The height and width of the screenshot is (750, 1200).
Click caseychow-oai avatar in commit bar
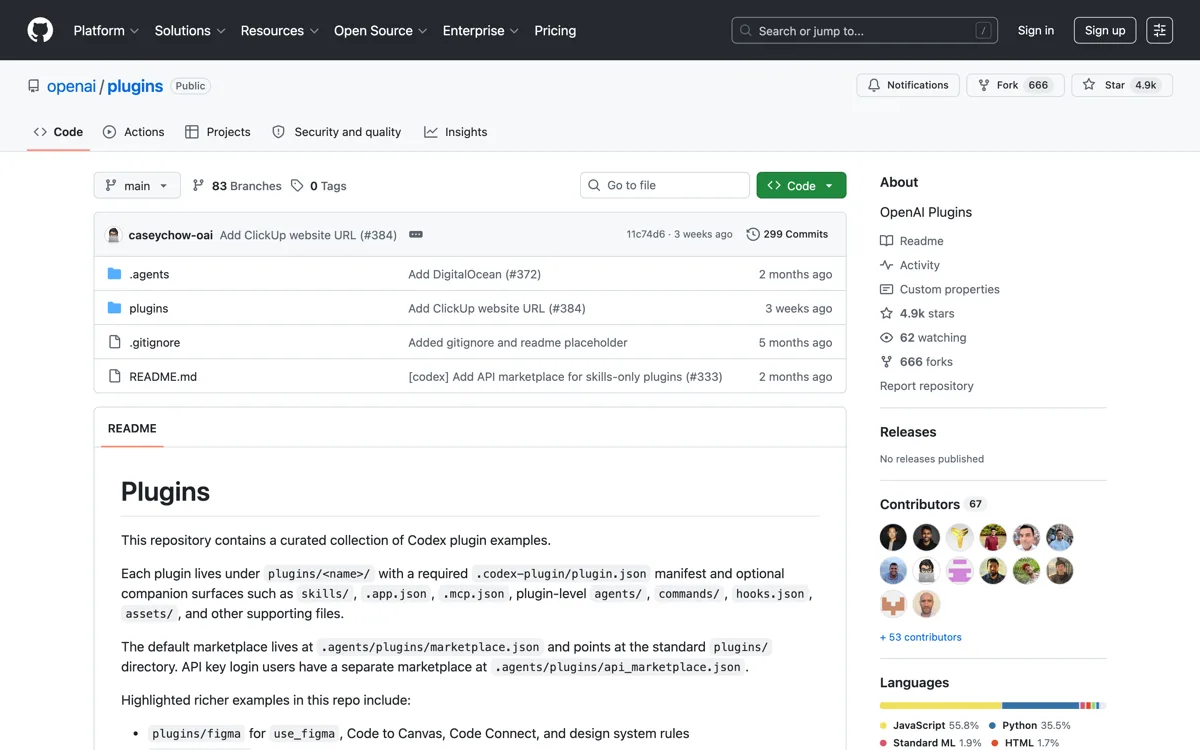point(114,235)
